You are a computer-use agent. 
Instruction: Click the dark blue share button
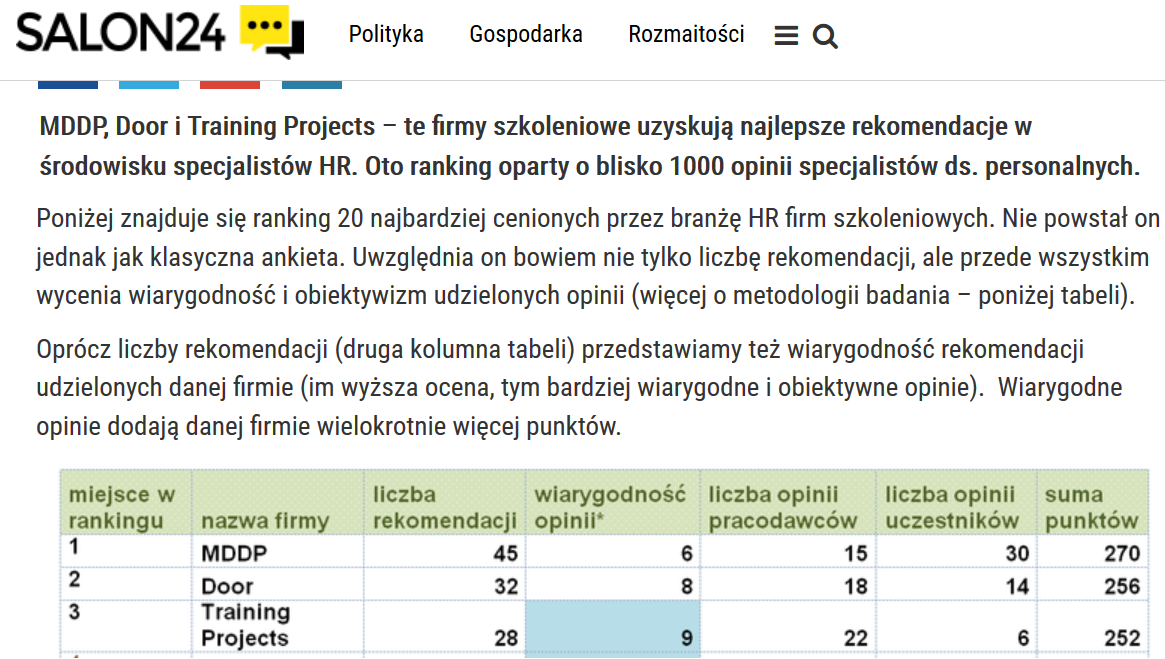point(68,85)
